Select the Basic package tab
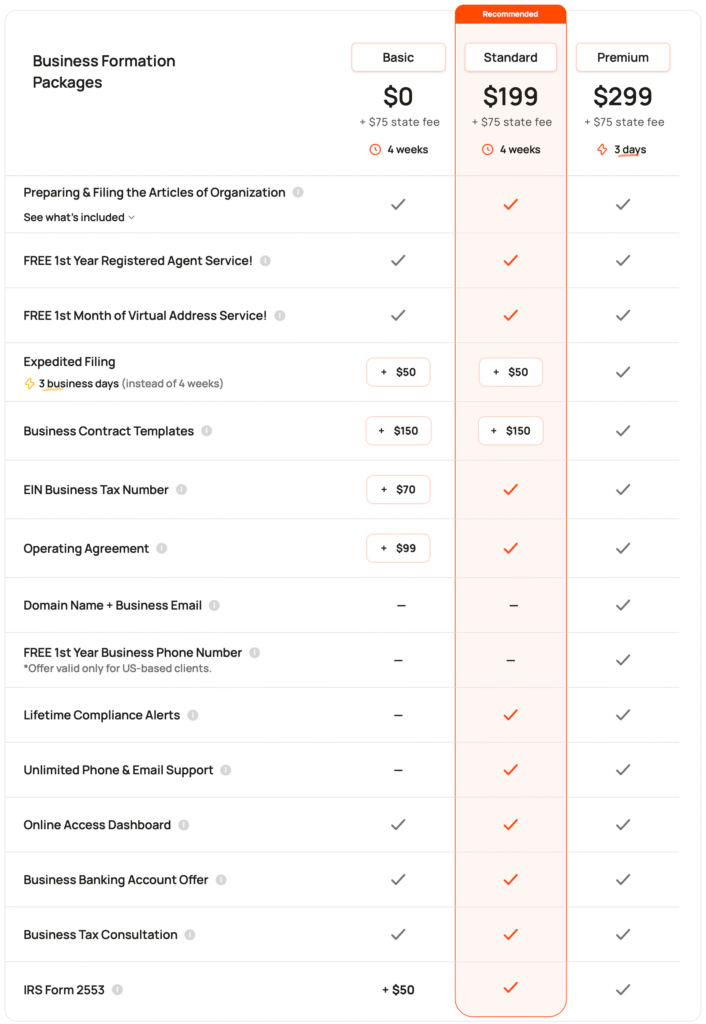The height and width of the screenshot is (1024, 706). tap(398, 58)
